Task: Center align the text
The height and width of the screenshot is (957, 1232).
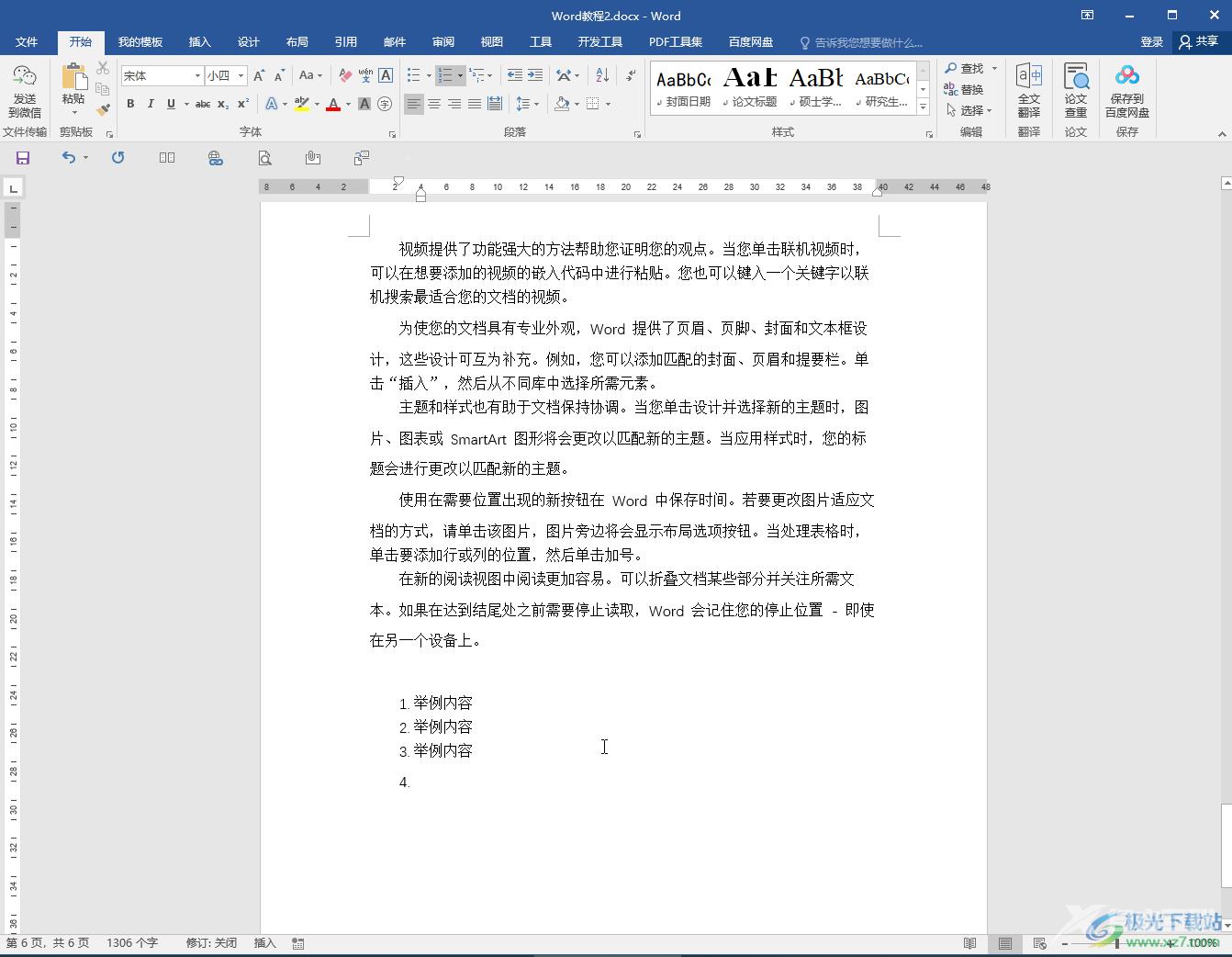Action: 434,104
